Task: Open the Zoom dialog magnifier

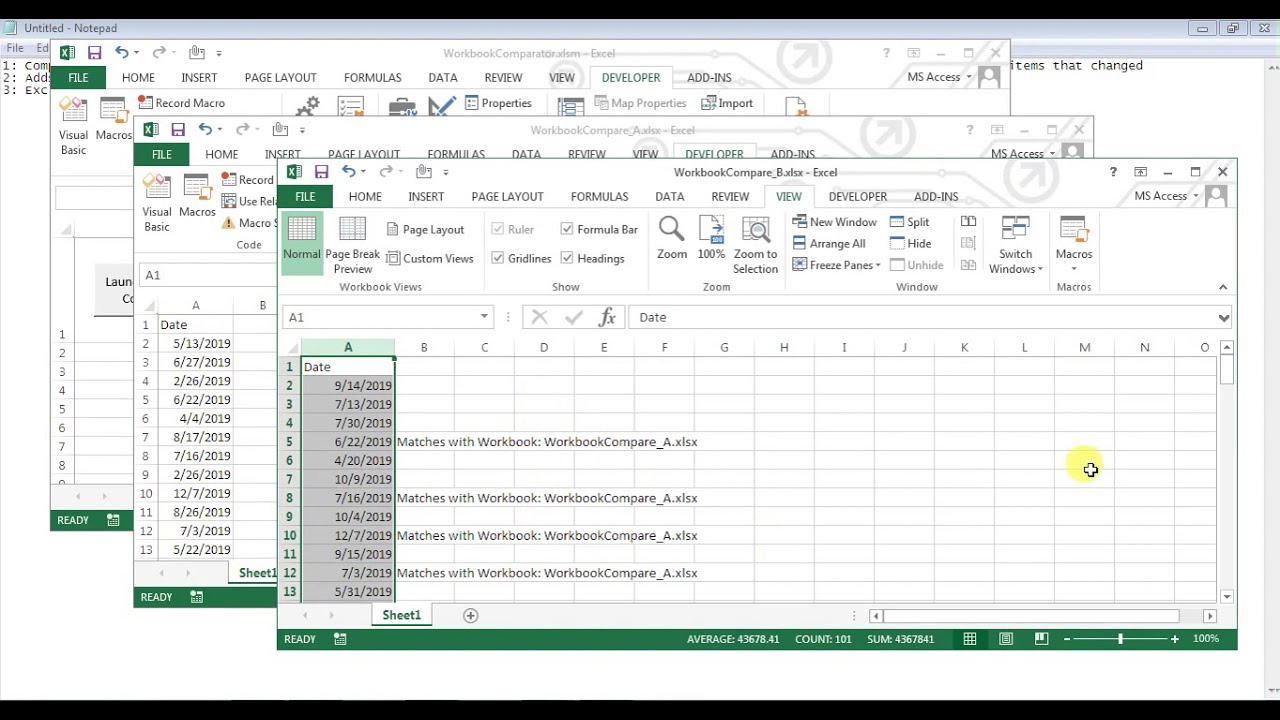Action: pos(672,238)
